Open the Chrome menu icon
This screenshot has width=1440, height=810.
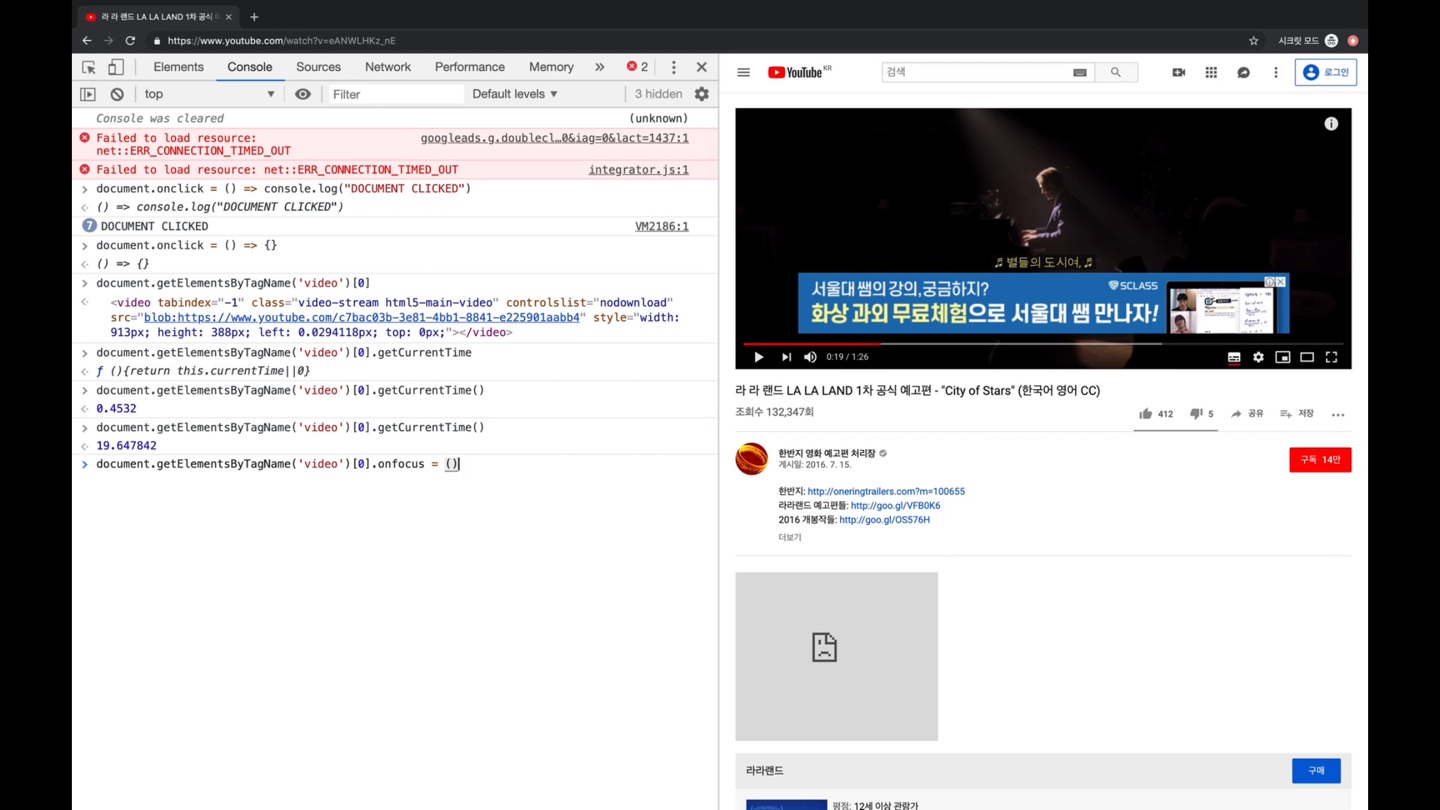pyautogui.click(x=1353, y=41)
